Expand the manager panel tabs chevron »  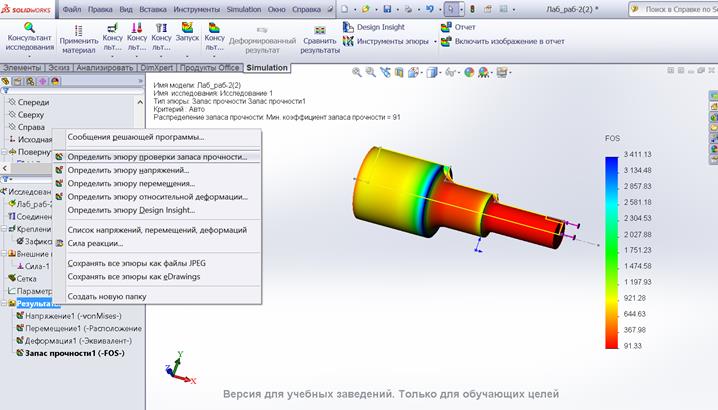coord(141,81)
